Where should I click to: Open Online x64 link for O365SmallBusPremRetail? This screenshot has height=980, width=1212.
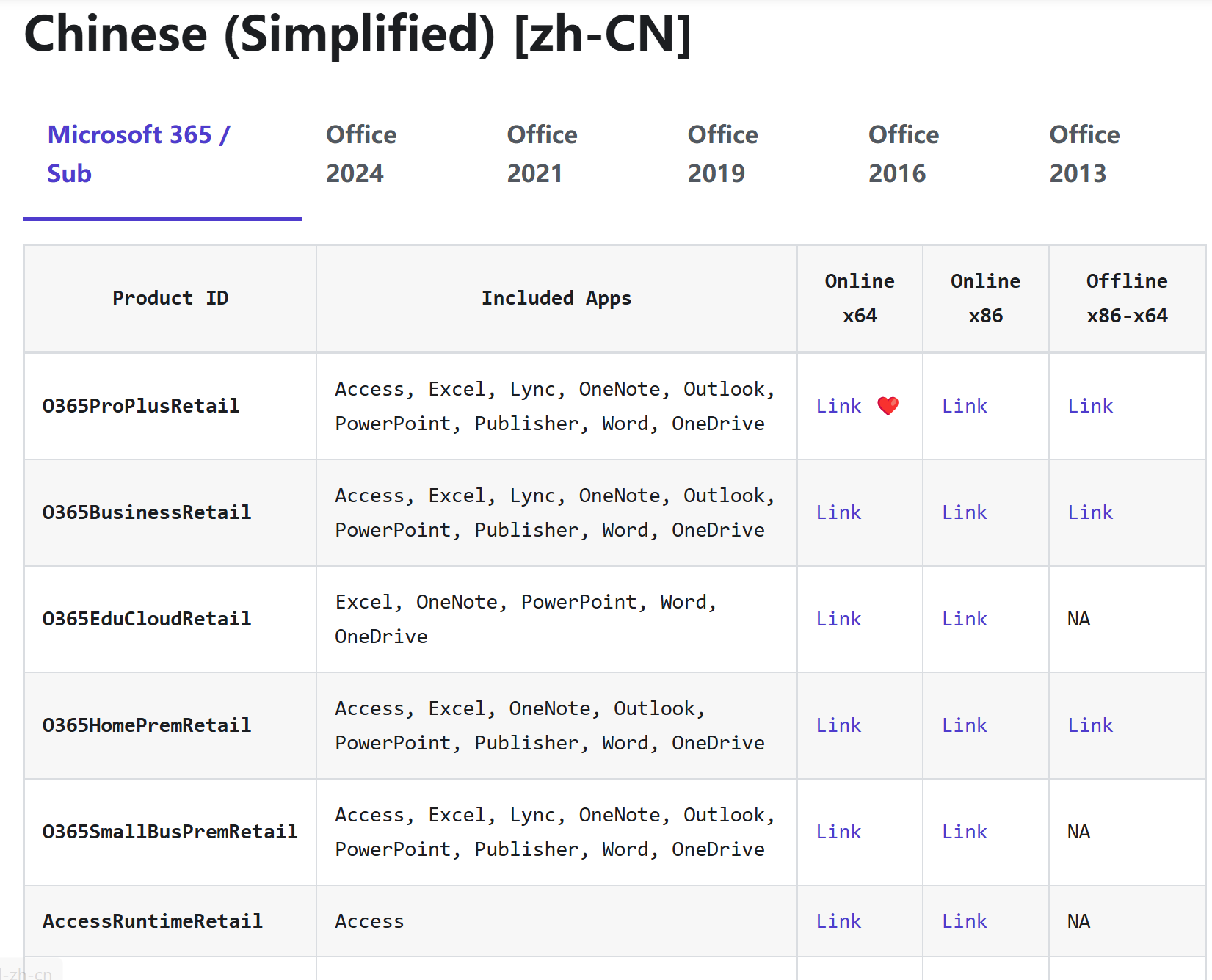(x=838, y=832)
